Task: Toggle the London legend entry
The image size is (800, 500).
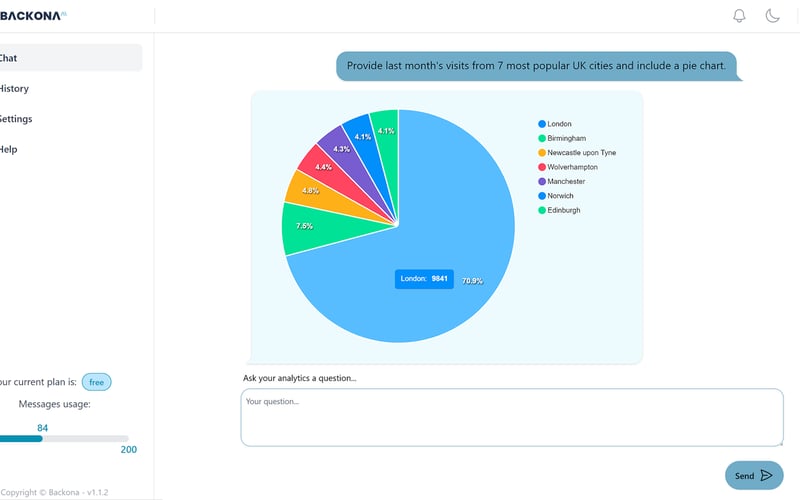Action: pos(555,124)
